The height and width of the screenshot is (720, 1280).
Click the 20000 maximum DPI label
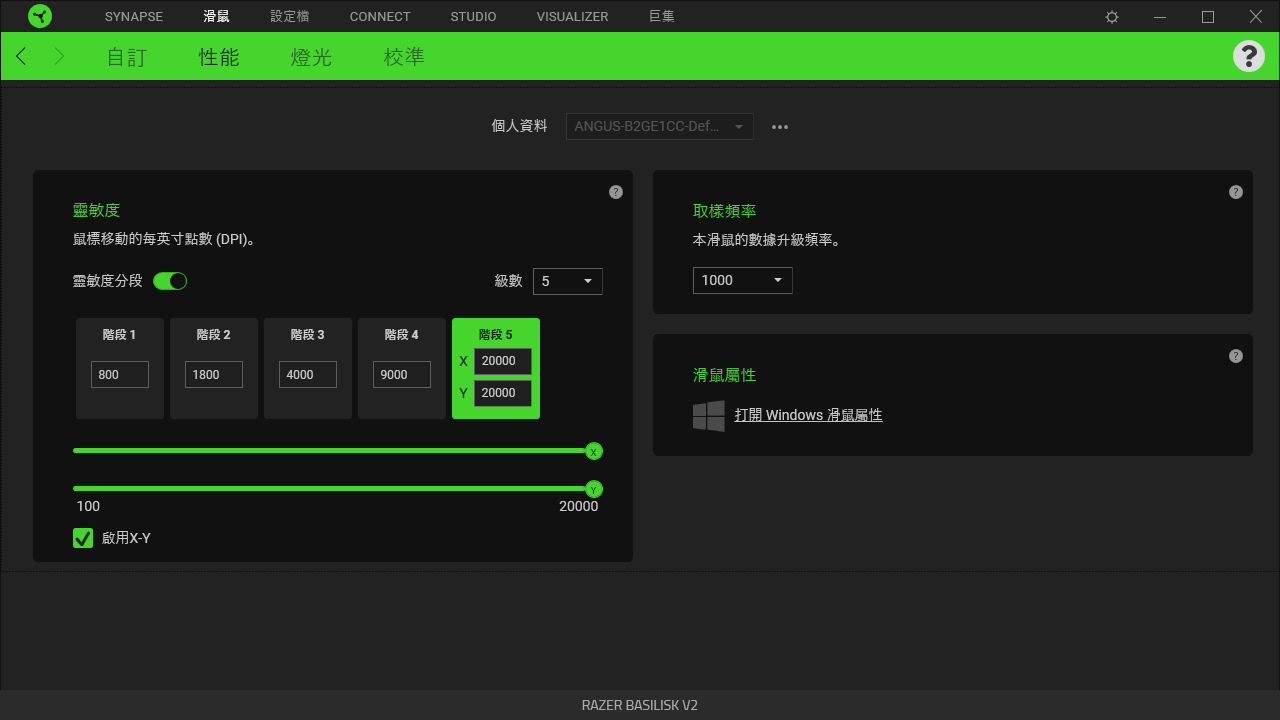point(579,506)
